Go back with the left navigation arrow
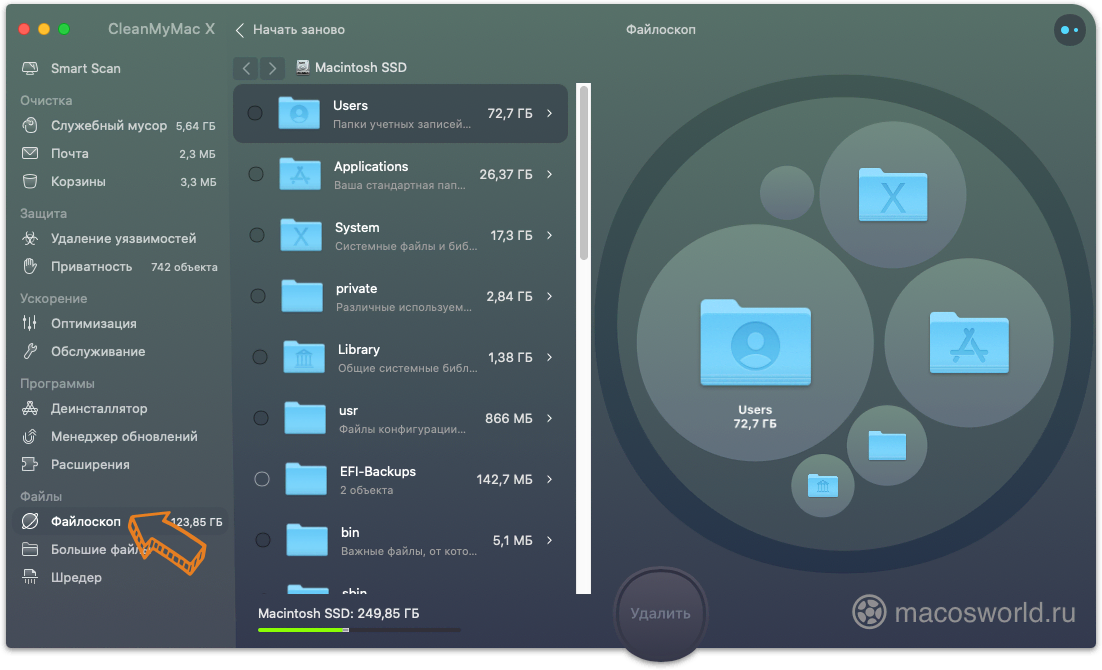This screenshot has width=1102, height=670. tap(246, 68)
